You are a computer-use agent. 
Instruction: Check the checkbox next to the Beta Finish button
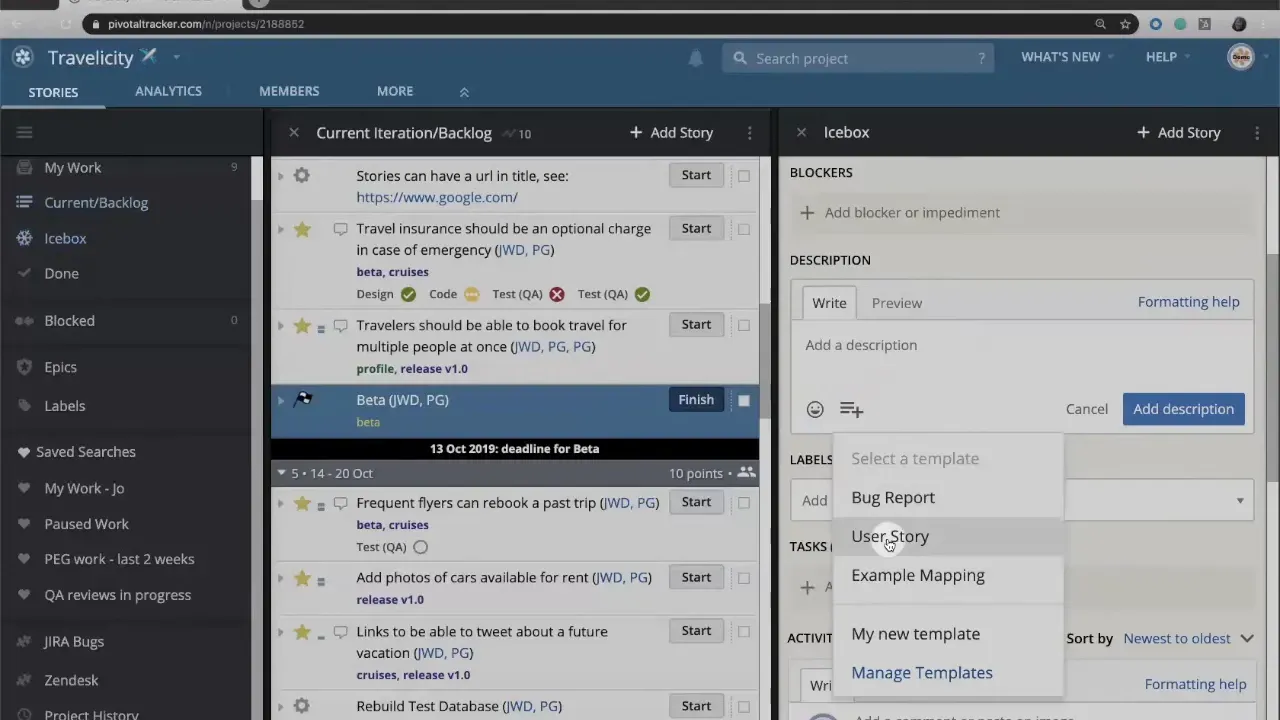coord(744,399)
